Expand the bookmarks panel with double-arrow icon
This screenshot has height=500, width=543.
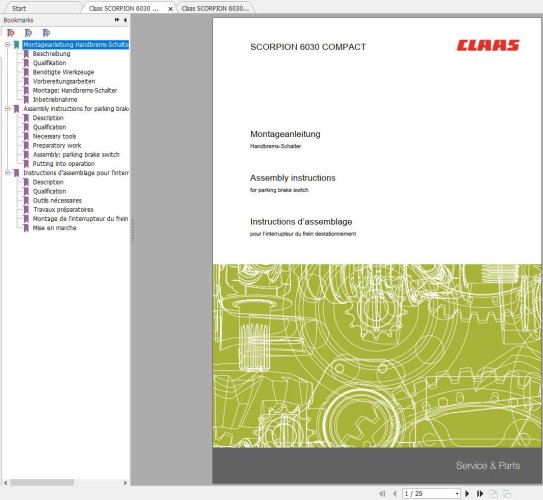pyautogui.click(x=117, y=20)
